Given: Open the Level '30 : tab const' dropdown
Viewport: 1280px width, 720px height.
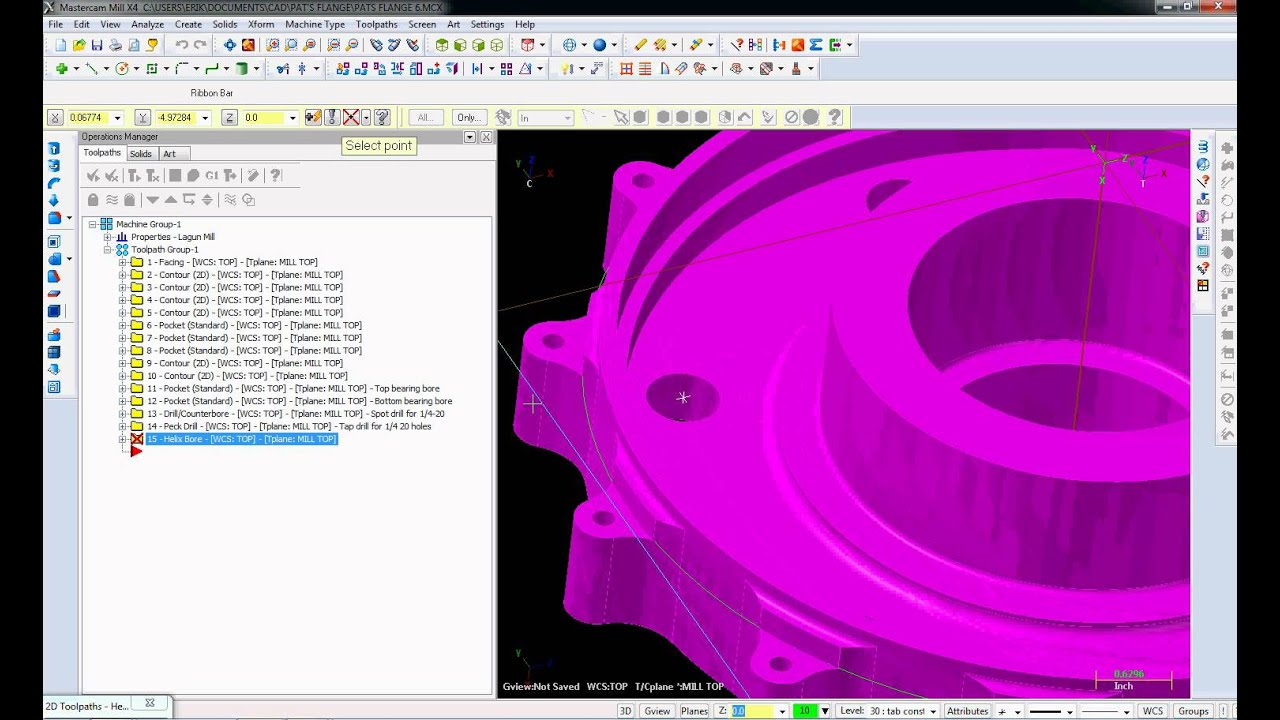Looking at the screenshot, I should [932, 711].
